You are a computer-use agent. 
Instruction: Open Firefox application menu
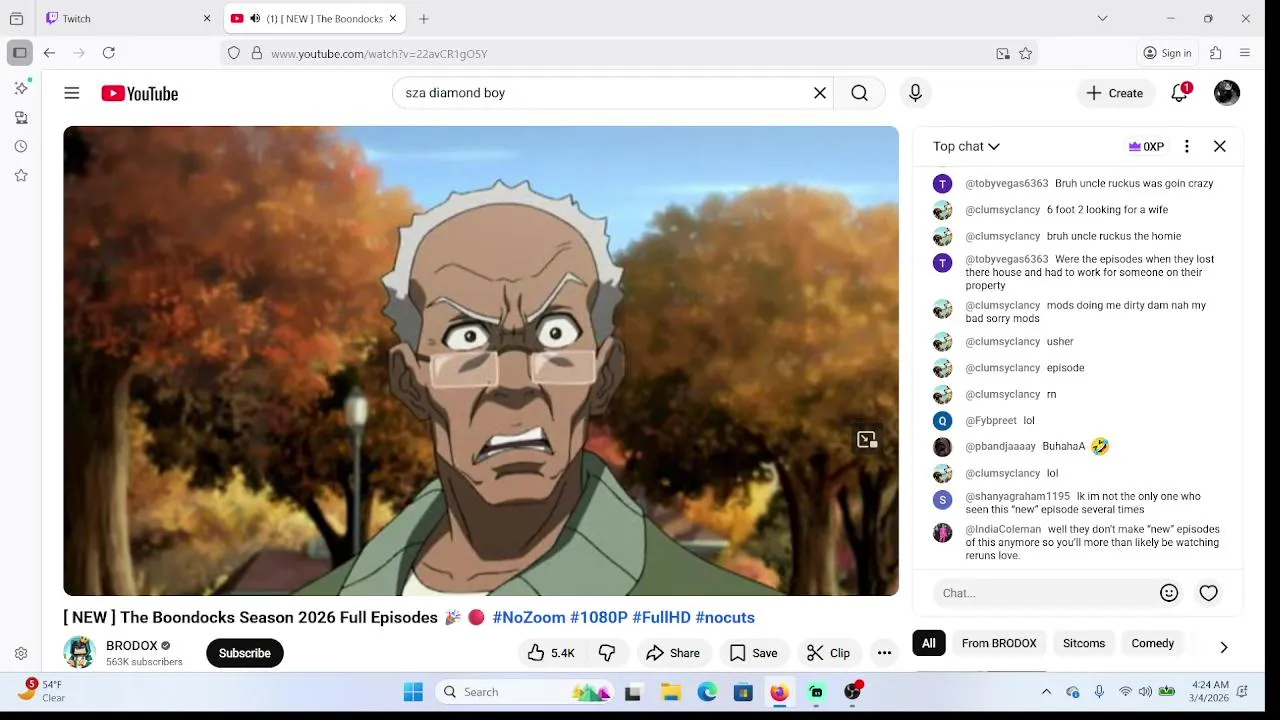click(1245, 53)
